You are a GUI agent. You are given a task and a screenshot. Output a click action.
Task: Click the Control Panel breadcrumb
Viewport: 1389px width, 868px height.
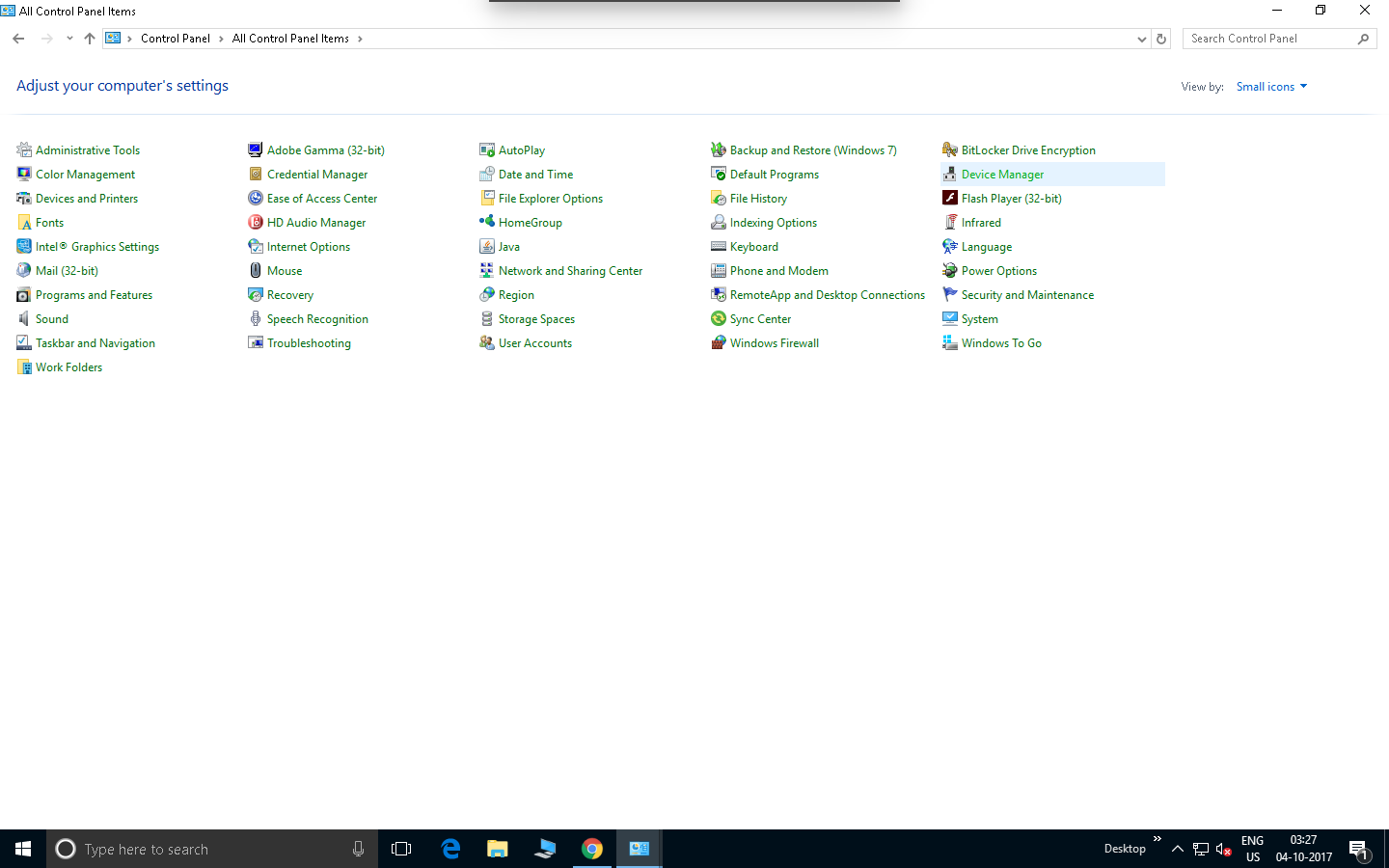[175, 39]
